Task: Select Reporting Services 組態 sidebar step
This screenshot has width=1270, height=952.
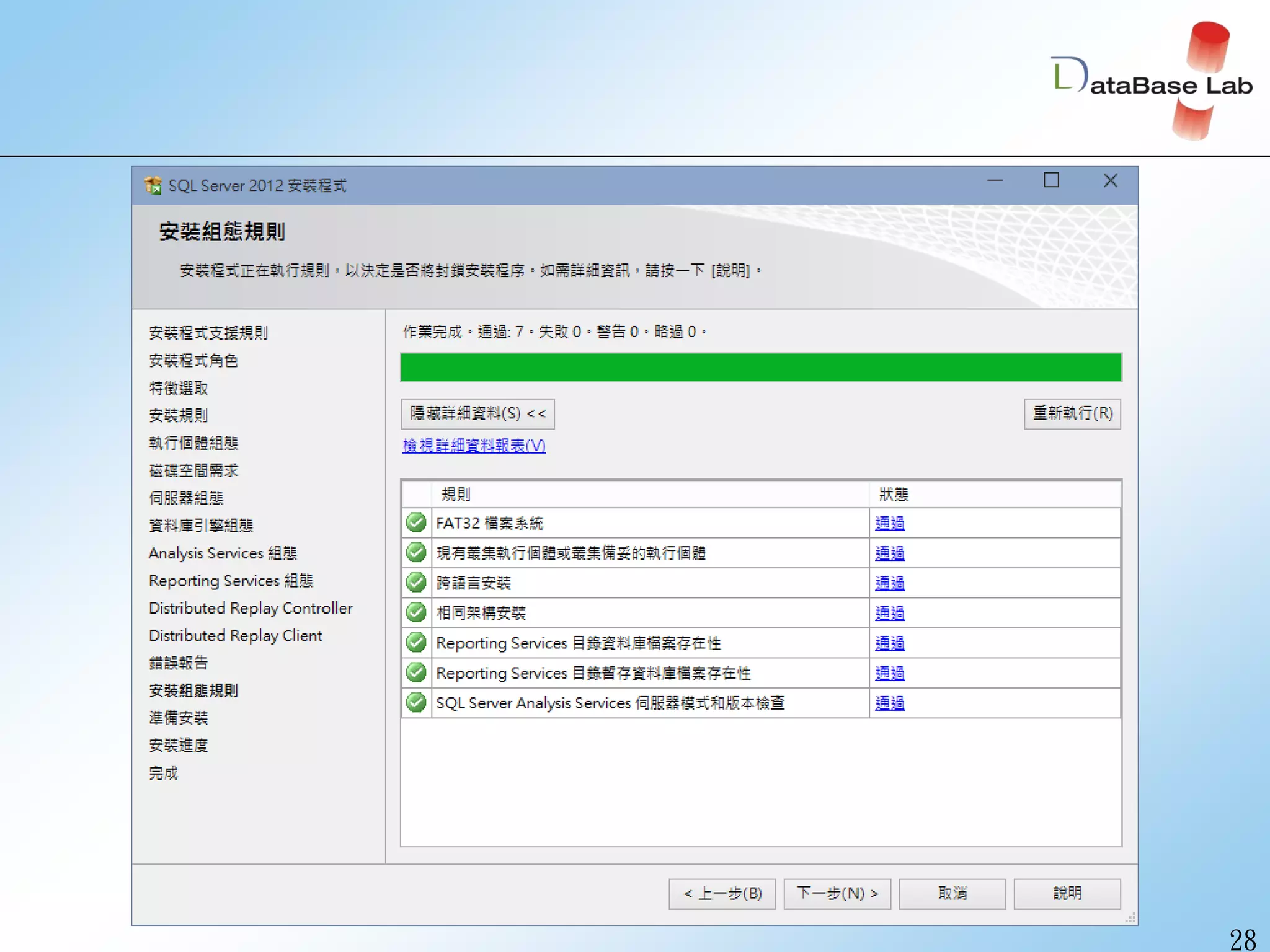Action: click(x=231, y=581)
